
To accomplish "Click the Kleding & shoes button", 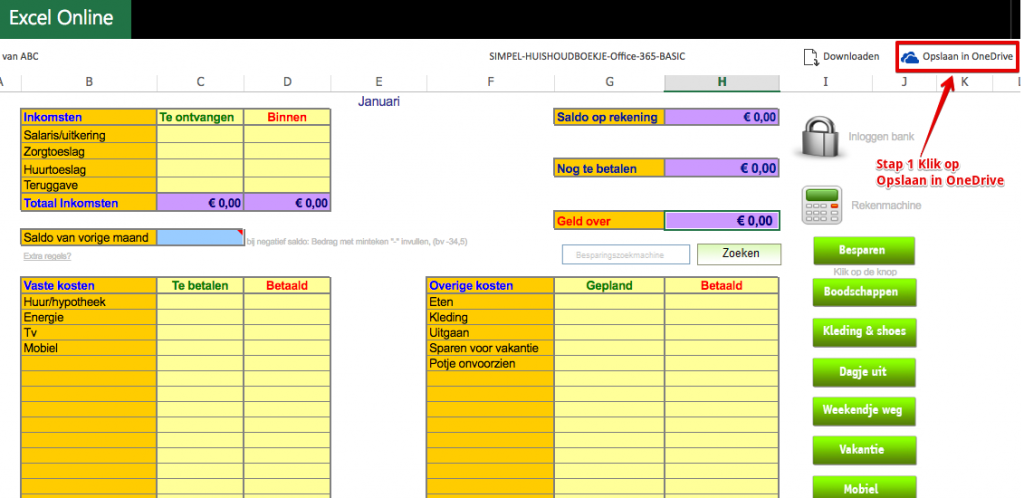I will tap(864, 332).
